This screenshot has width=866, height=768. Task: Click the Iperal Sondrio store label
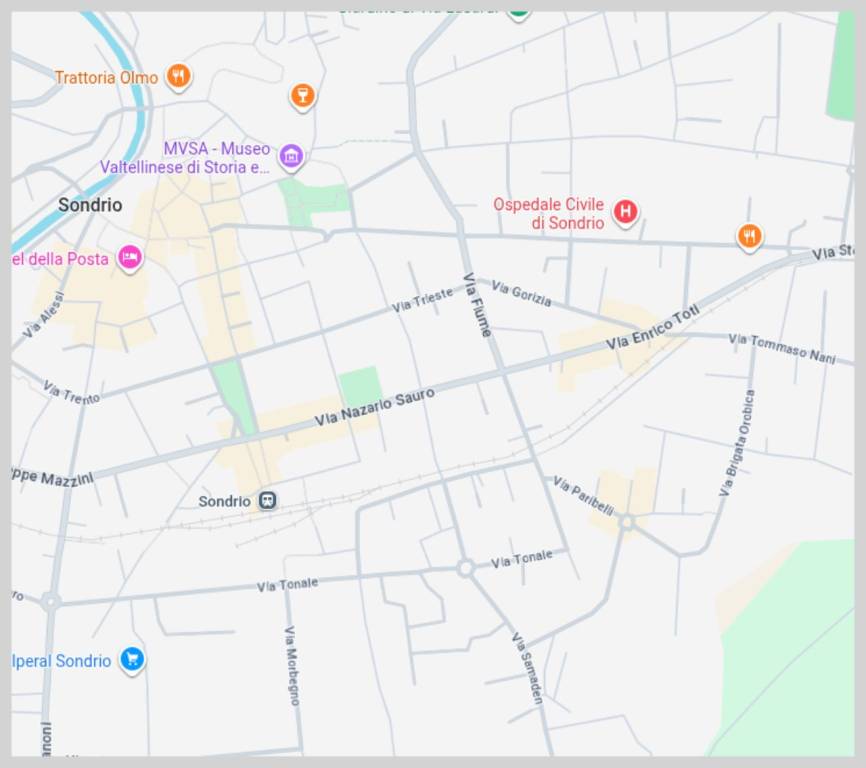[x=63, y=662]
